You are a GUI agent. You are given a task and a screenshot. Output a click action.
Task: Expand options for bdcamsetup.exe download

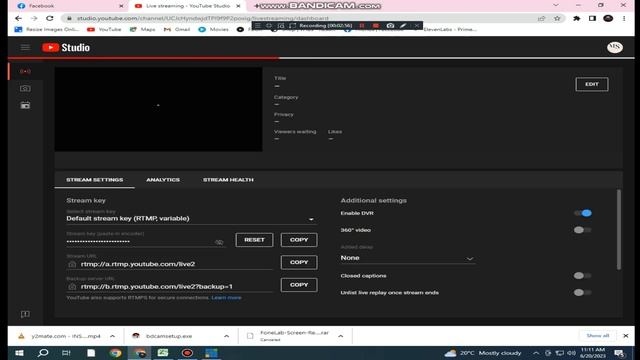pos(227,336)
